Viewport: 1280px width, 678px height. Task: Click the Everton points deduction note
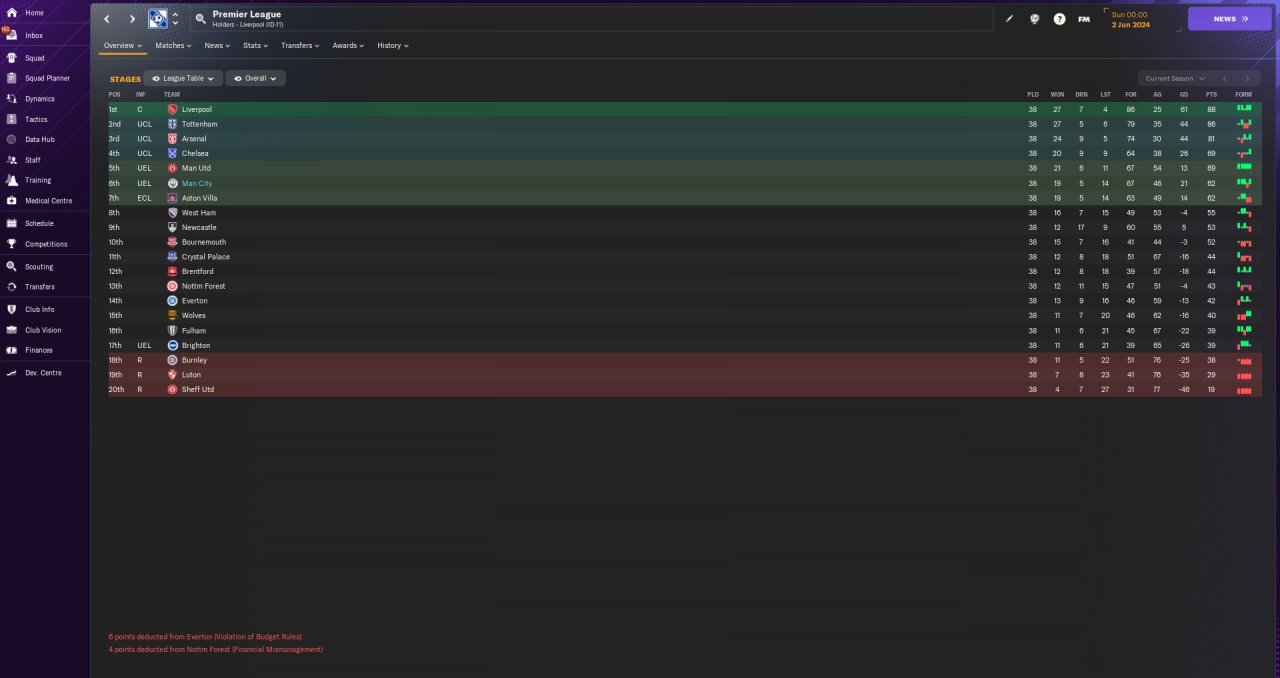pyautogui.click(x=205, y=636)
